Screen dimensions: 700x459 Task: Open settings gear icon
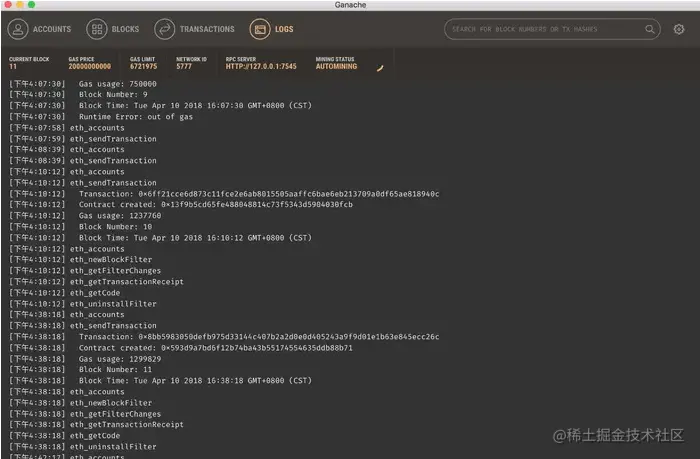pos(679,29)
